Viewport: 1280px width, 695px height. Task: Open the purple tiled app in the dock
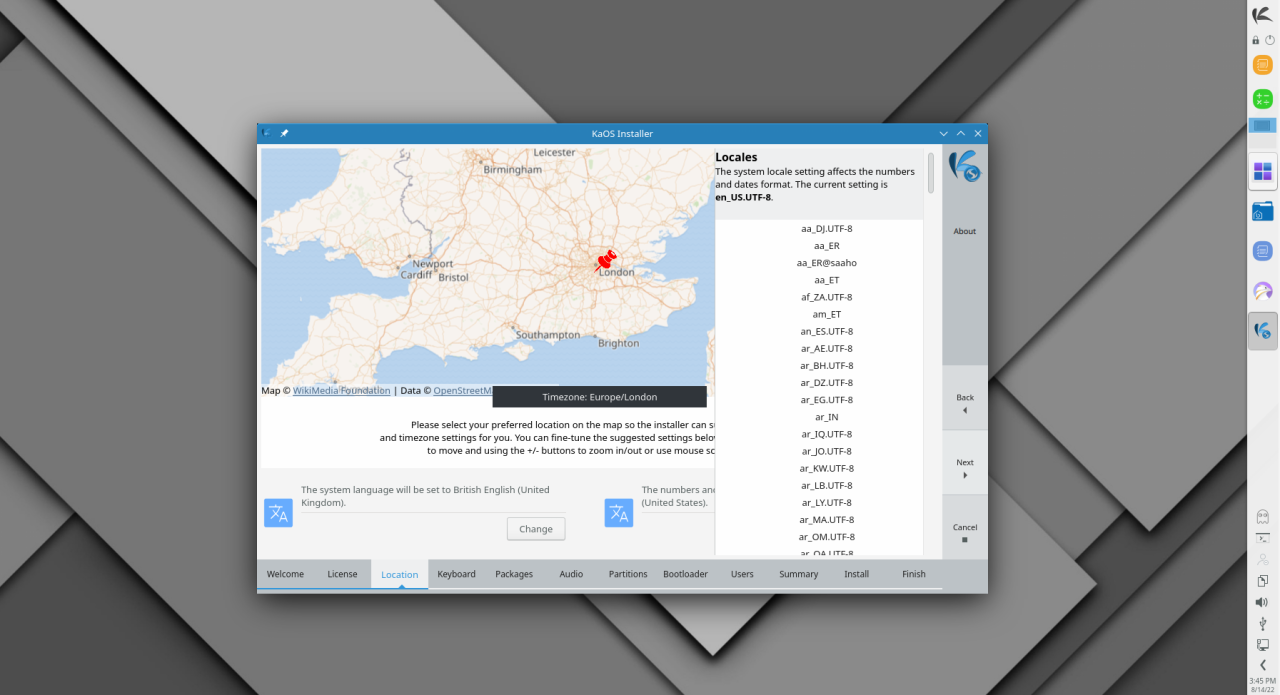[x=1262, y=172]
